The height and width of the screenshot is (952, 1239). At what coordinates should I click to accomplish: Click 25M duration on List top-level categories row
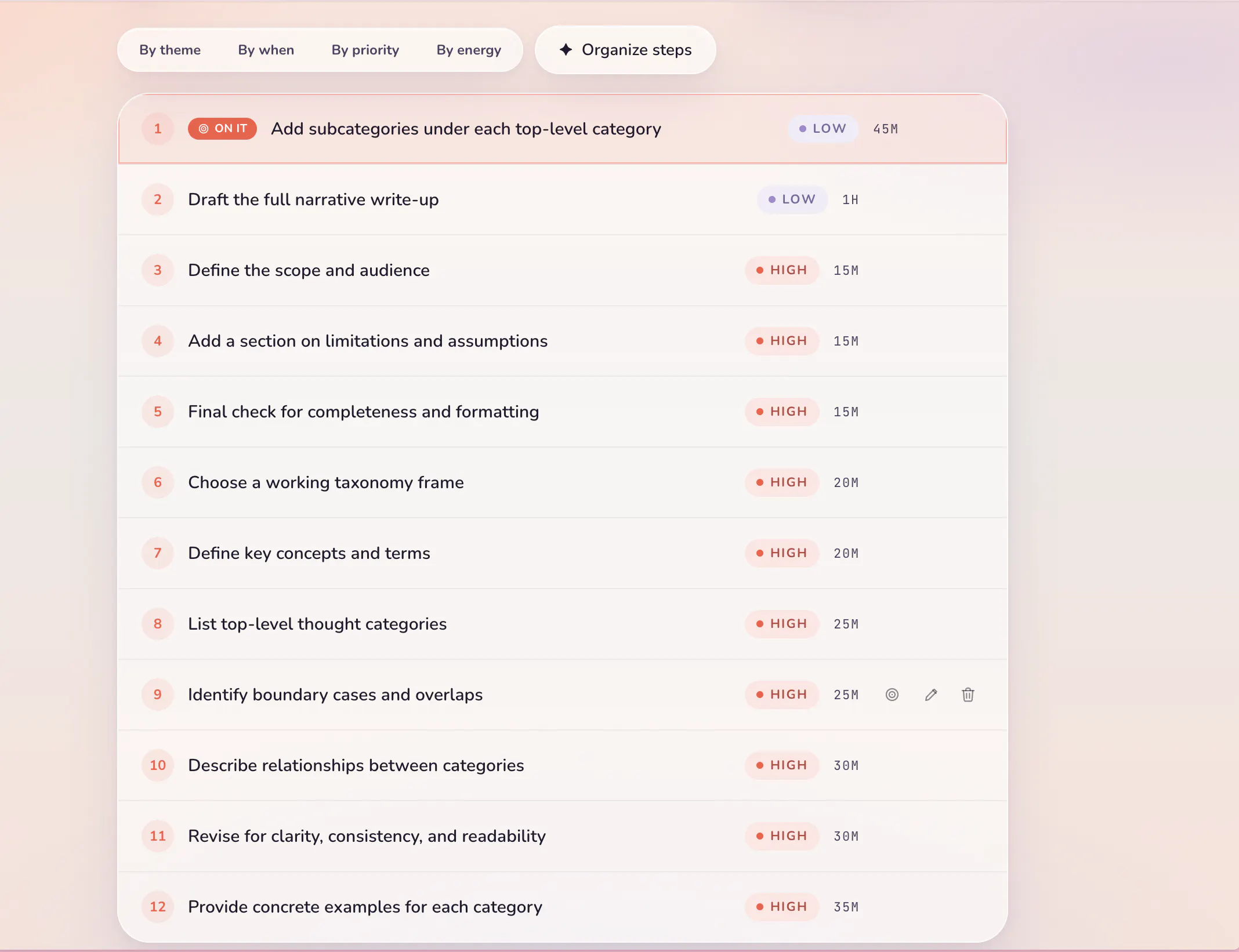(x=846, y=624)
